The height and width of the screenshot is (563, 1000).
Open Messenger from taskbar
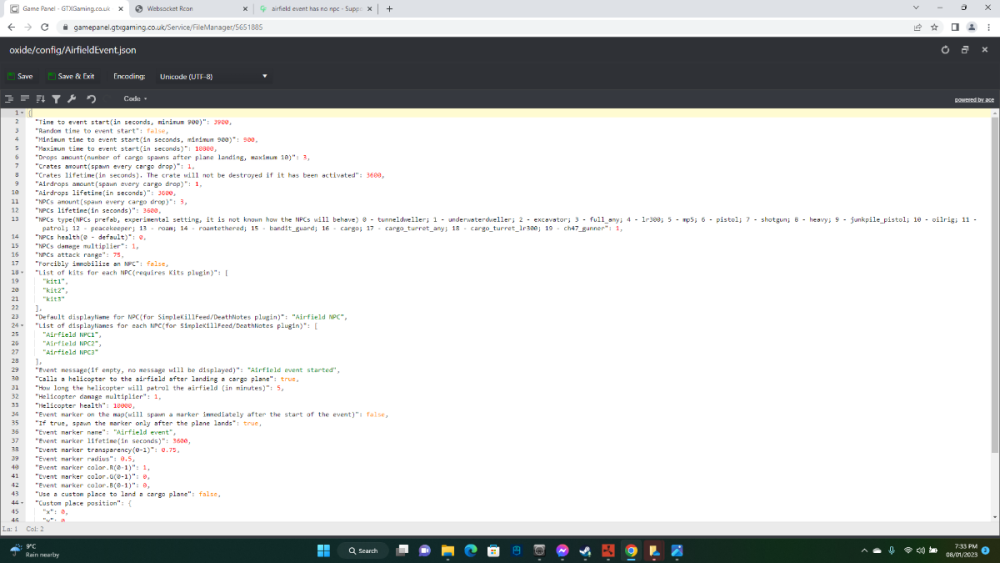pyautogui.click(x=562, y=550)
